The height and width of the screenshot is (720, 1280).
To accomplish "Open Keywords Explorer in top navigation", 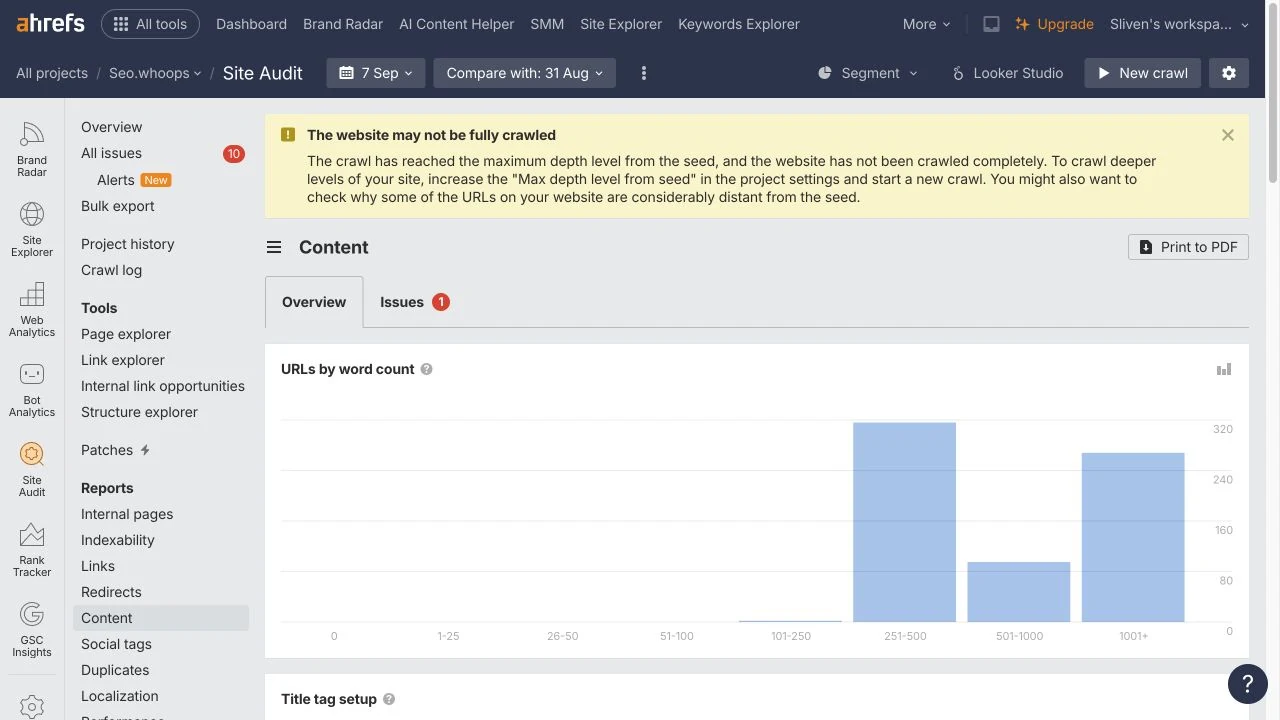I will tap(739, 24).
